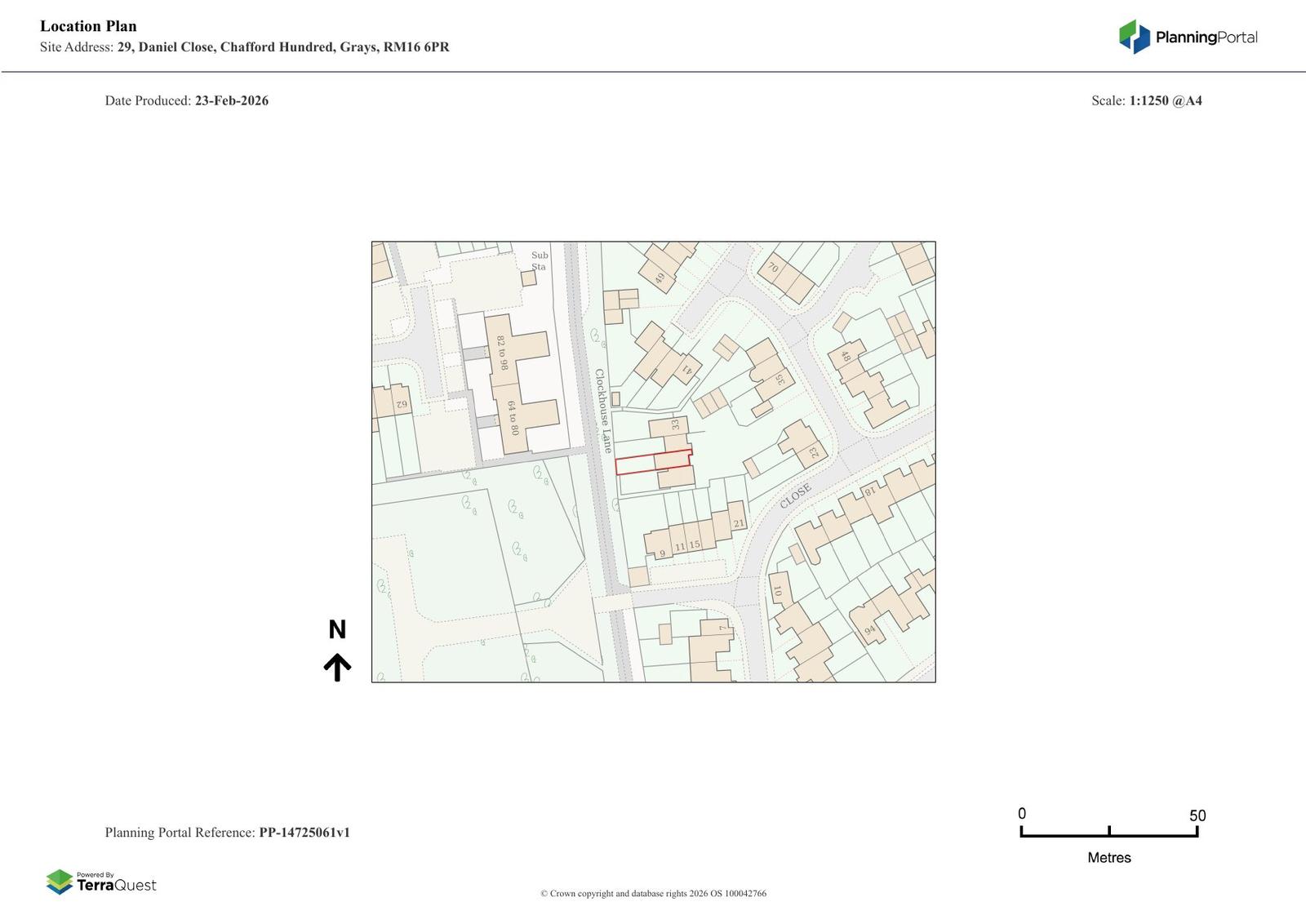Click the north arrow symbol

click(x=337, y=667)
